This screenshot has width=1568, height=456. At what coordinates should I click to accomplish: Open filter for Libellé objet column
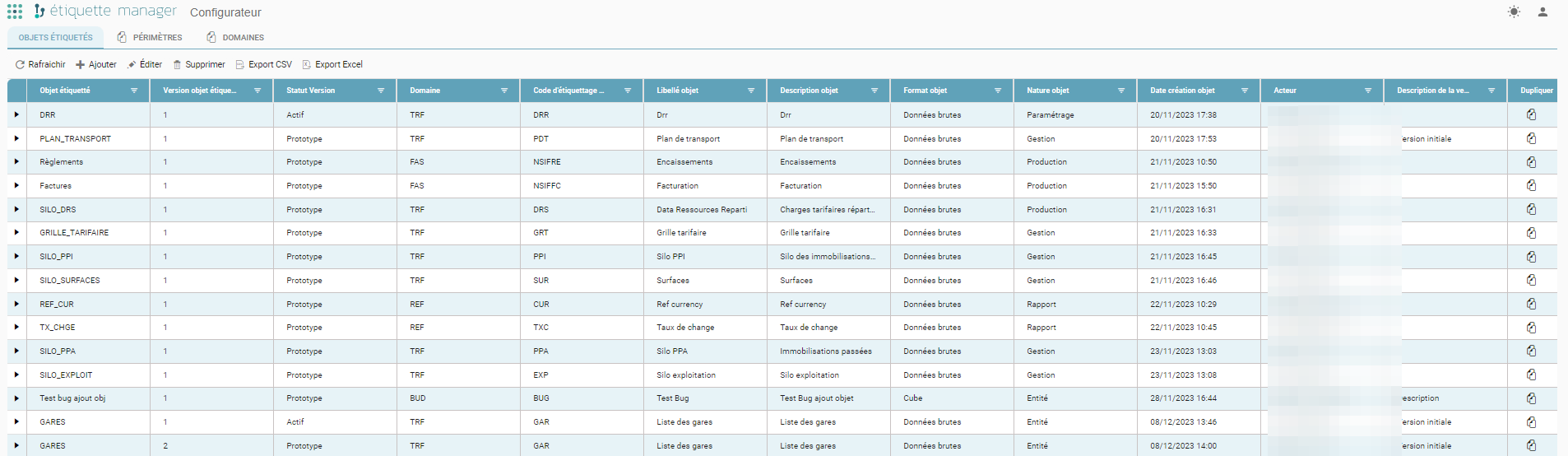(751, 91)
